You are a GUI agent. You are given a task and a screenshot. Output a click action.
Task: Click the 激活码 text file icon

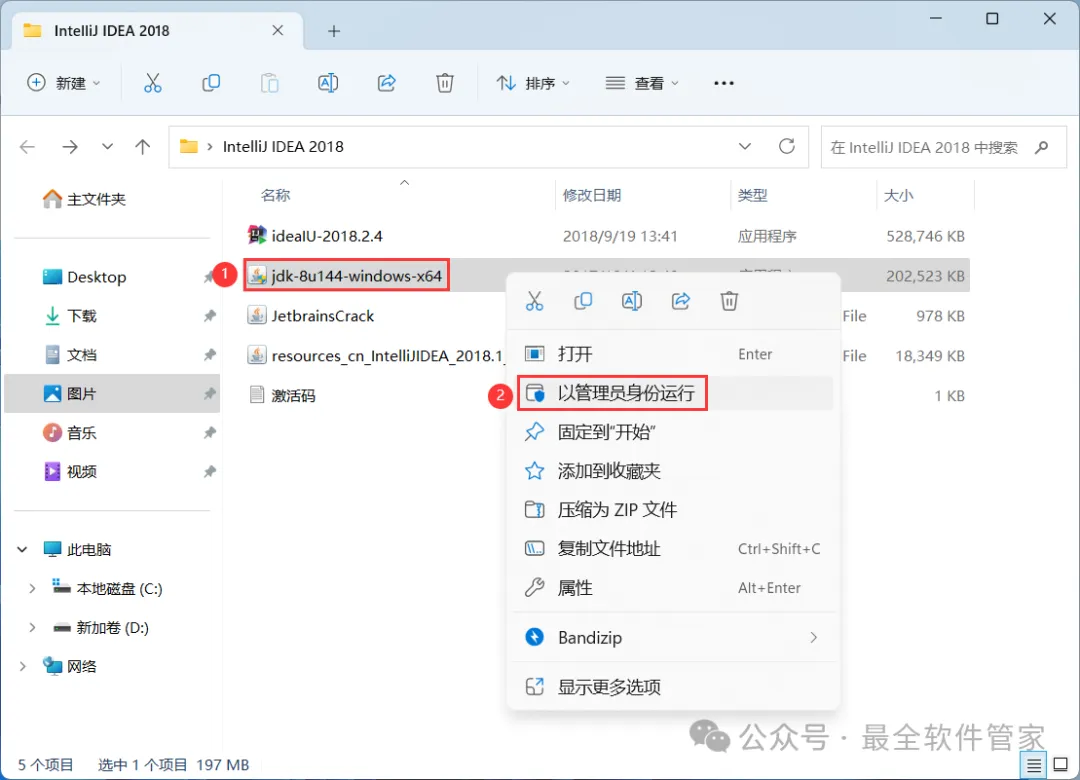(x=257, y=395)
